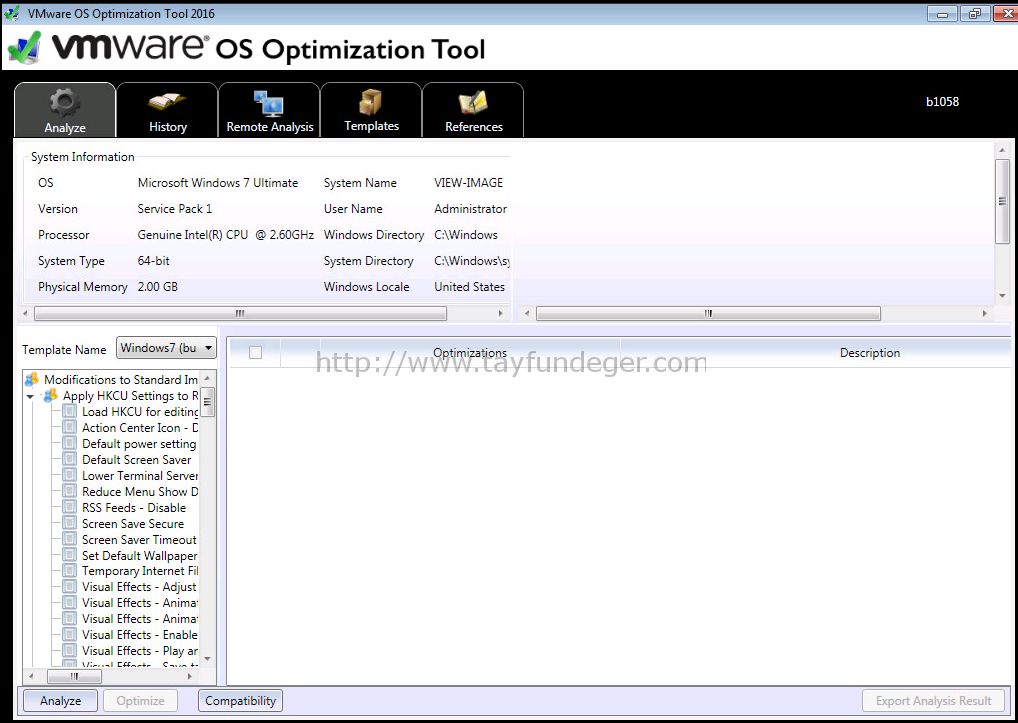Click the '2.00 GB' physical memory value
The image size is (1018, 723).
pos(157,287)
